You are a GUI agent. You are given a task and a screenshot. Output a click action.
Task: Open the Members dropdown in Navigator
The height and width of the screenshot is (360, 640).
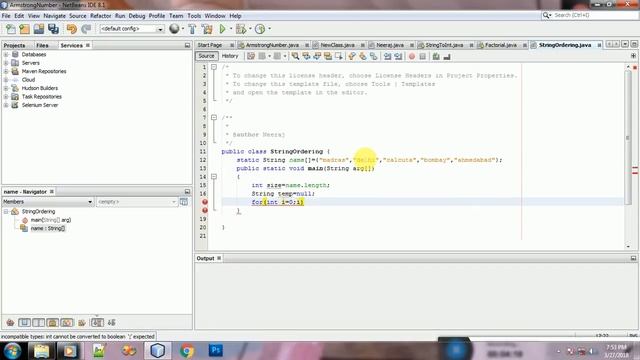pos(48,202)
